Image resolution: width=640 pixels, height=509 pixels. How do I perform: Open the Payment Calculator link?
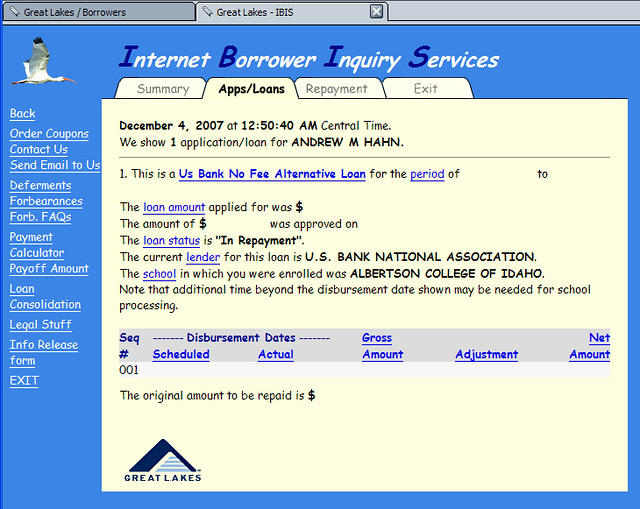[x=37, y=245]
